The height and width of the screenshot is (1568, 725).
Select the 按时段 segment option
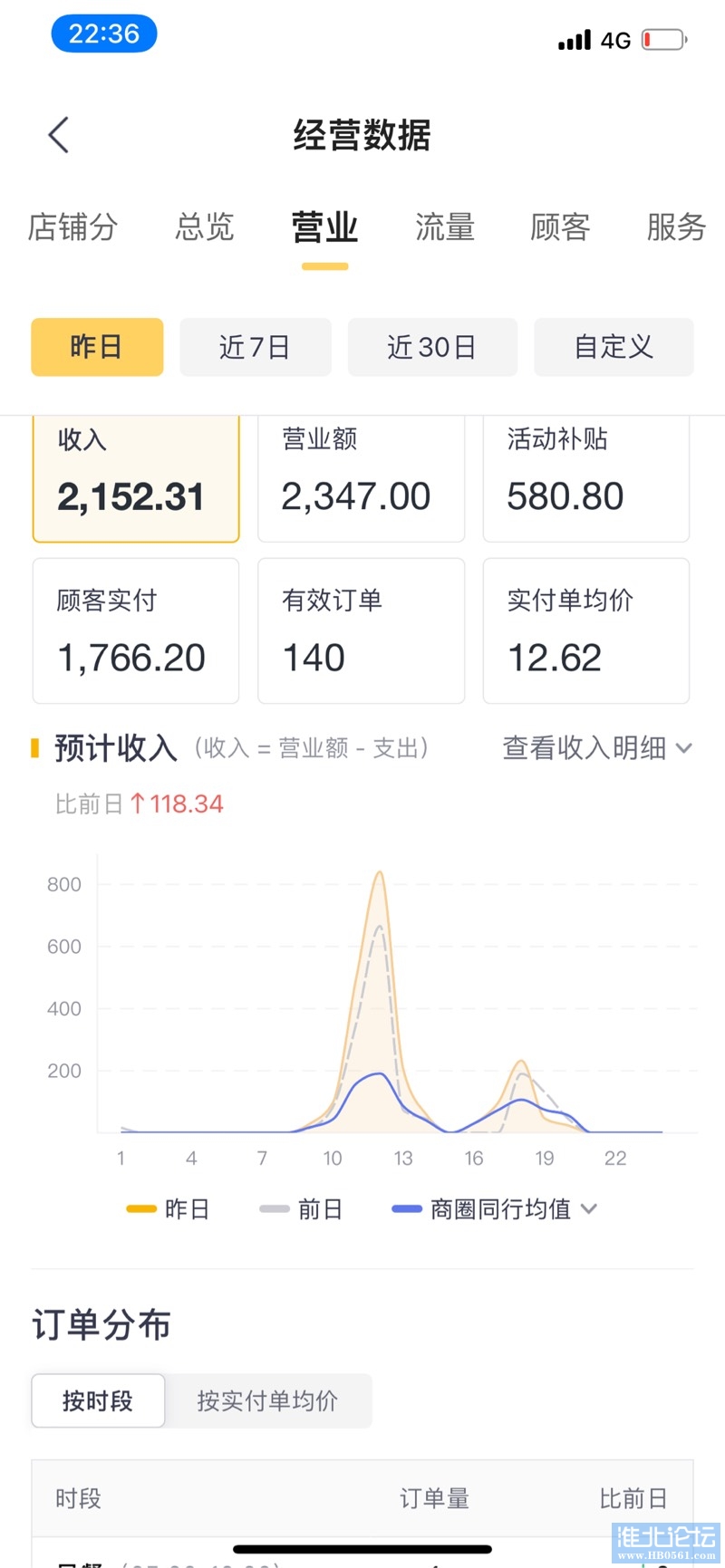coord(98,1400)
